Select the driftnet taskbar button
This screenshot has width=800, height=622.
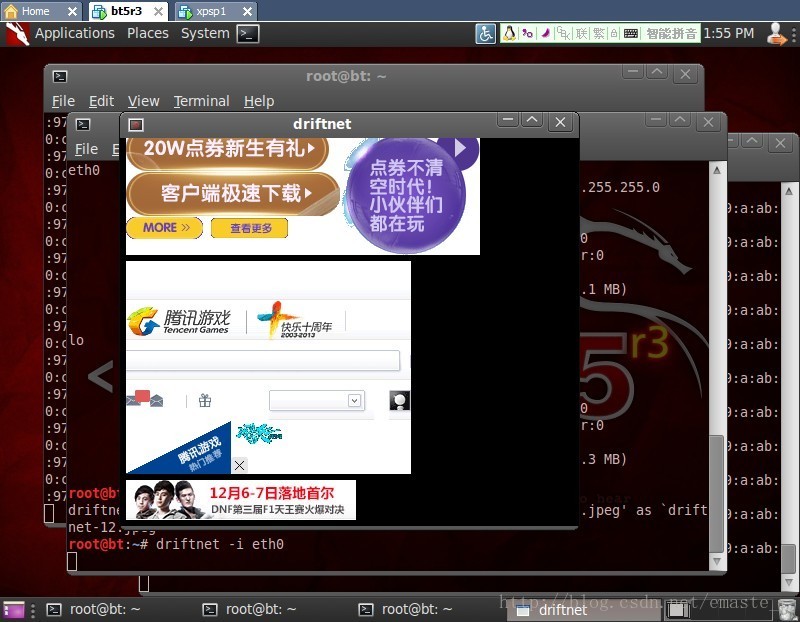point(584,610)
